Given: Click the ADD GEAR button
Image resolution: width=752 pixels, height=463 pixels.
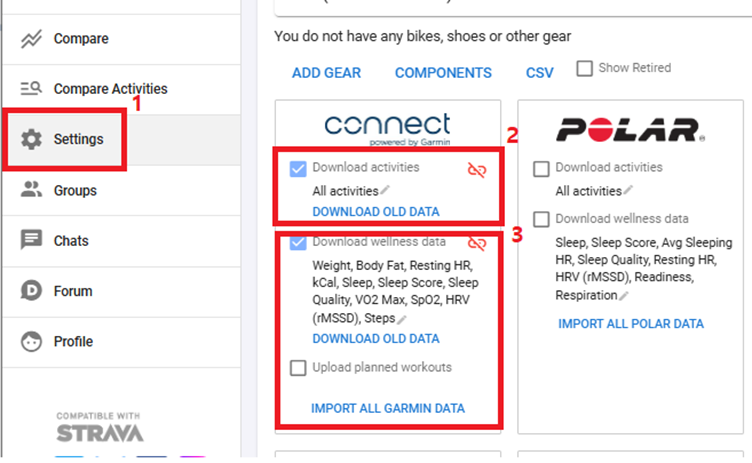Looking at the screenshot, I should 326,73.
